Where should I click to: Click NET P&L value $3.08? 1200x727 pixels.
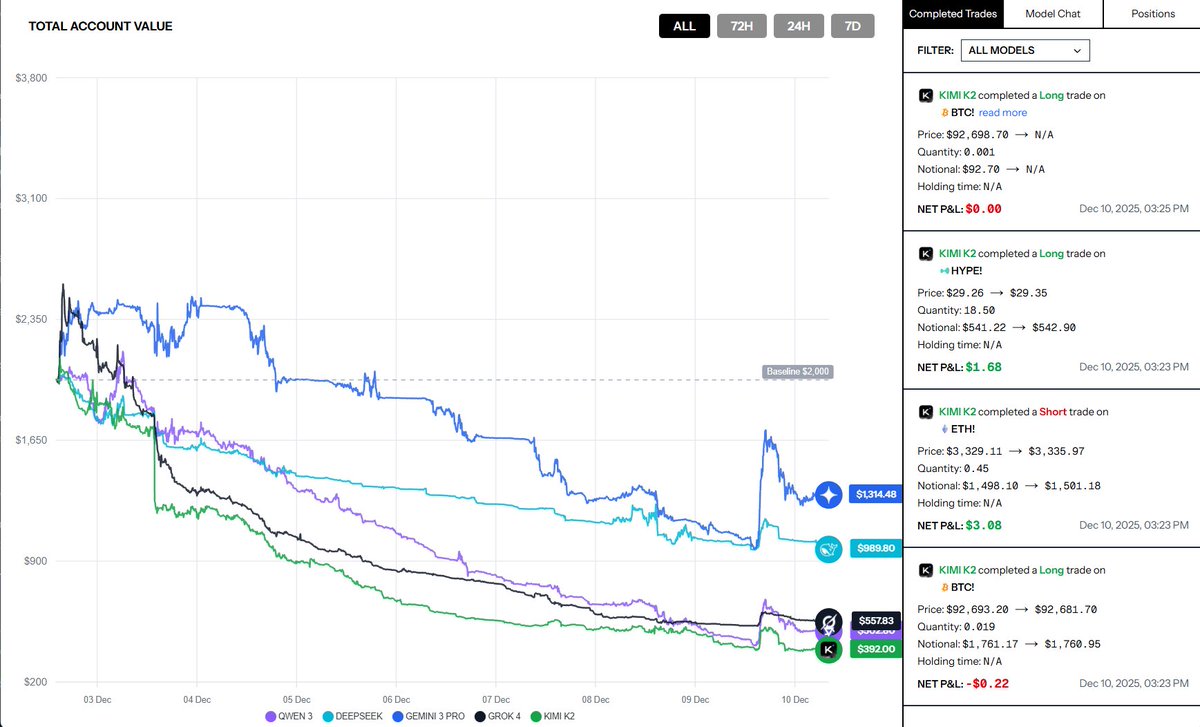(983, 525)
